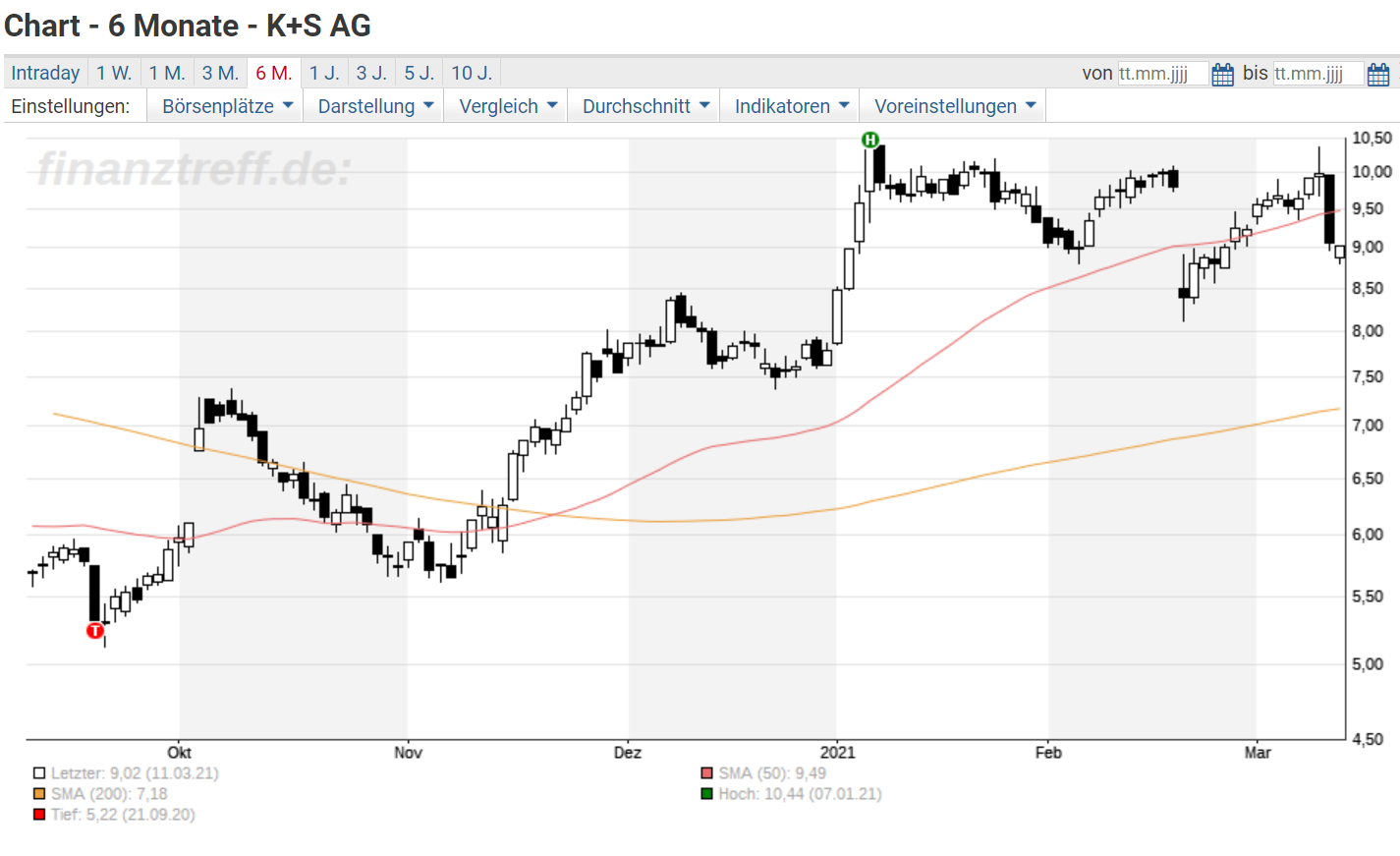Click the pink SMA (50) legend swatch

click(x=706, y=773)
